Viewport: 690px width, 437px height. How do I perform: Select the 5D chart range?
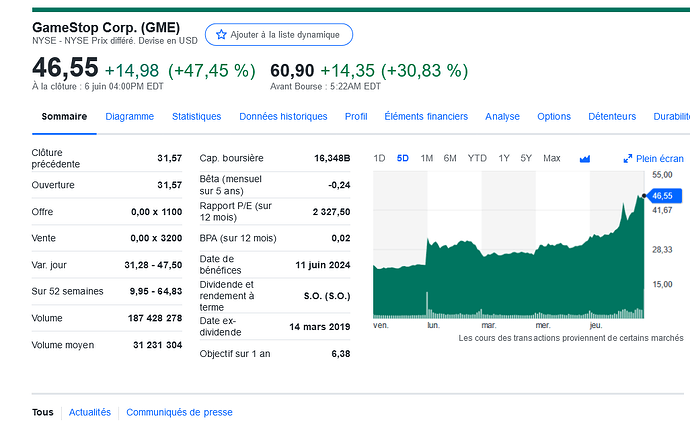[403, 158]
